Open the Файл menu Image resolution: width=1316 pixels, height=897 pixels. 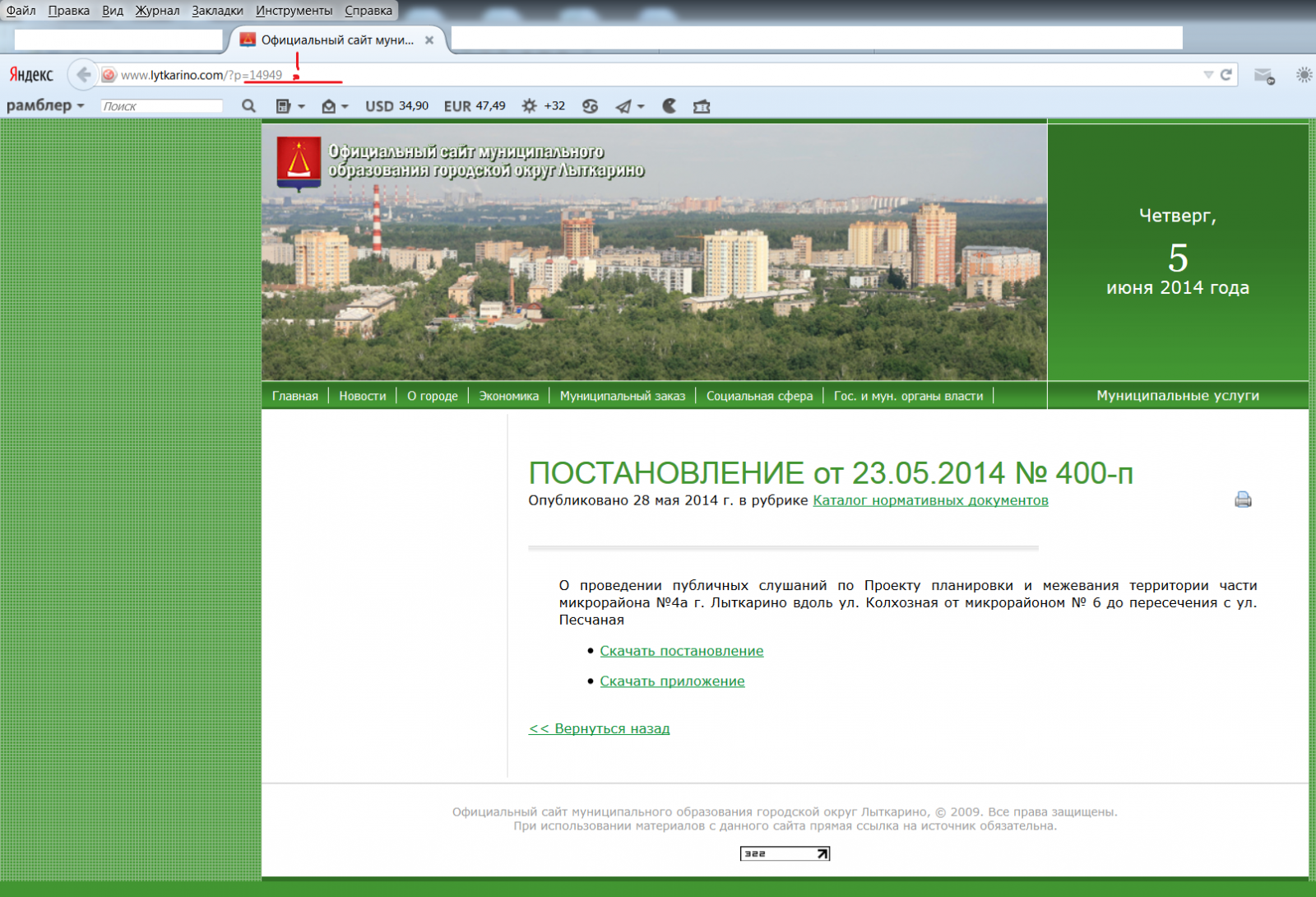tap(21, 11)
